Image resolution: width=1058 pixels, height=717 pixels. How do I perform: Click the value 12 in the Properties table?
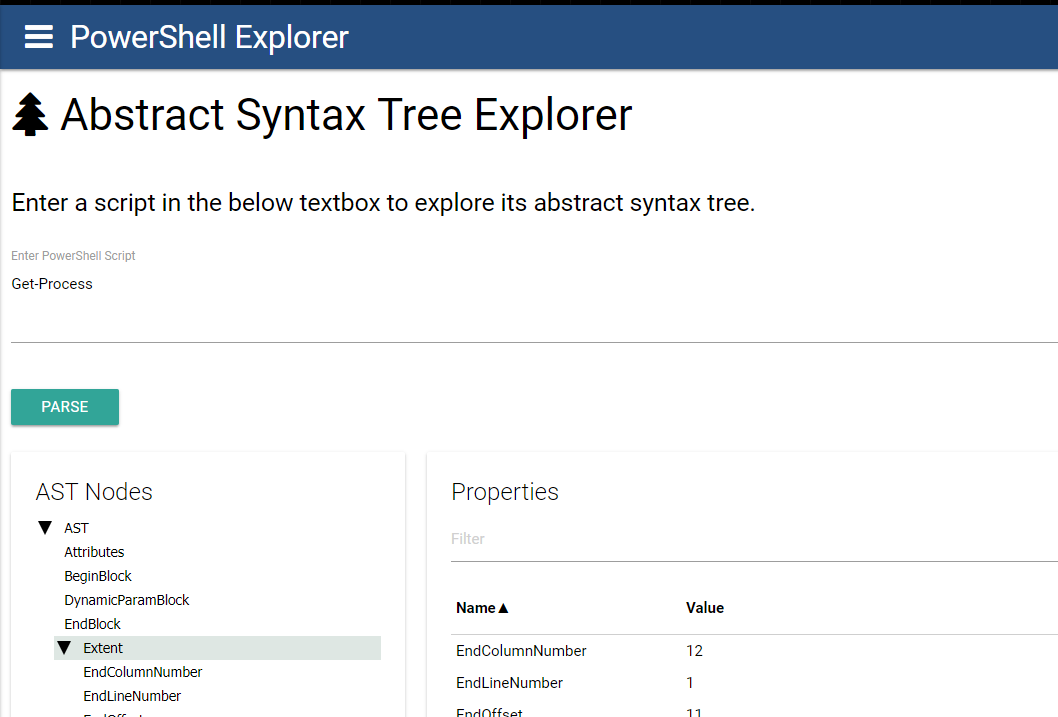click(x=694, y=651)
